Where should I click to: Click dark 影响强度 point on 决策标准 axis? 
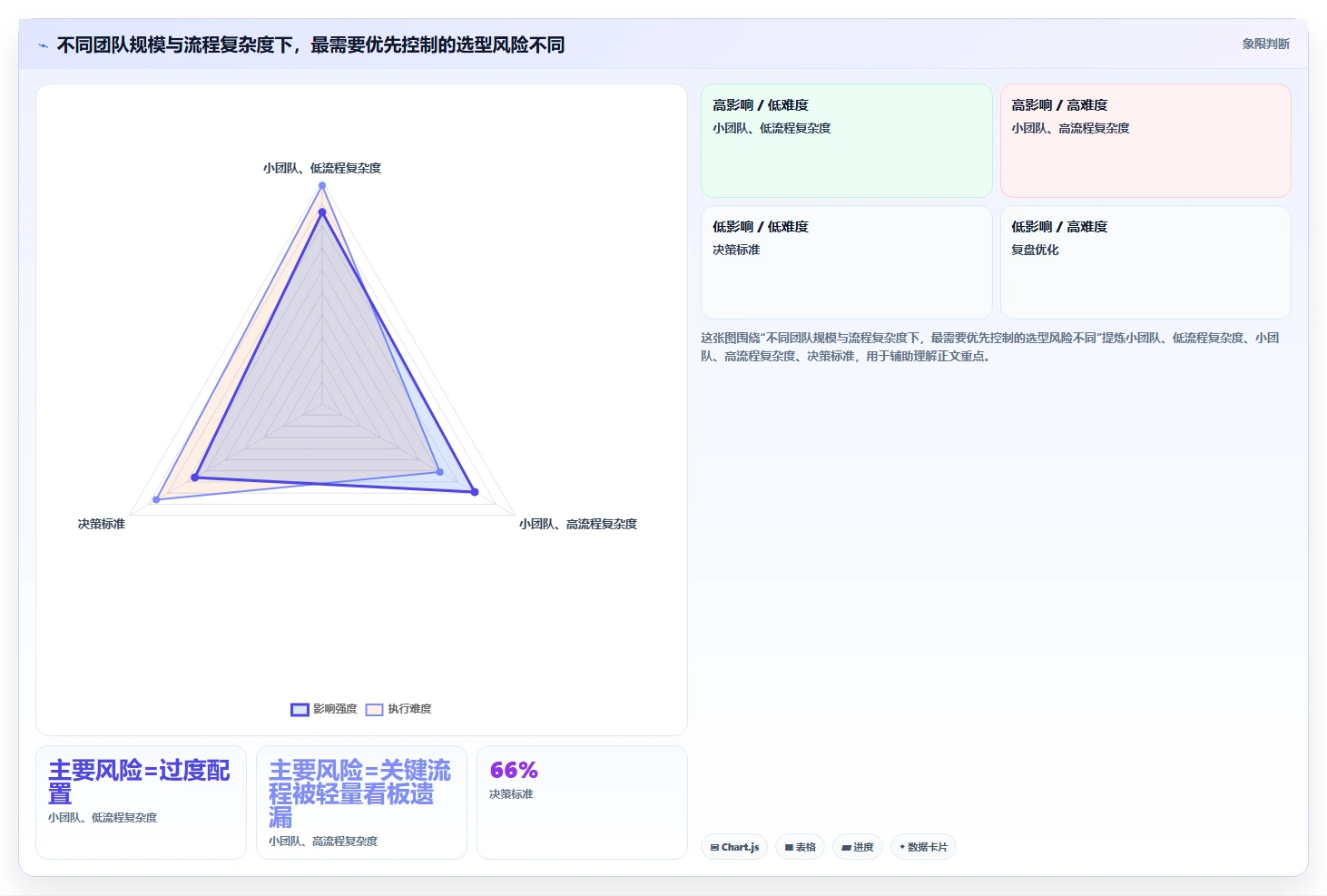tap(194, 478)
